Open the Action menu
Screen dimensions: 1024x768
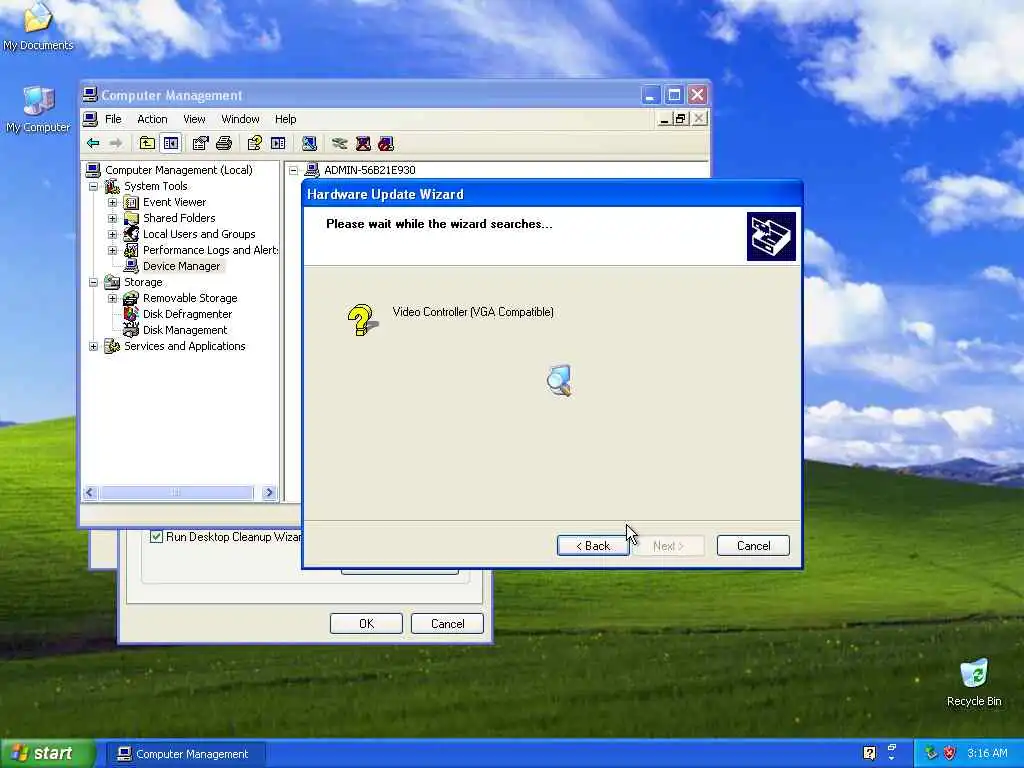[x=152, y=119]
